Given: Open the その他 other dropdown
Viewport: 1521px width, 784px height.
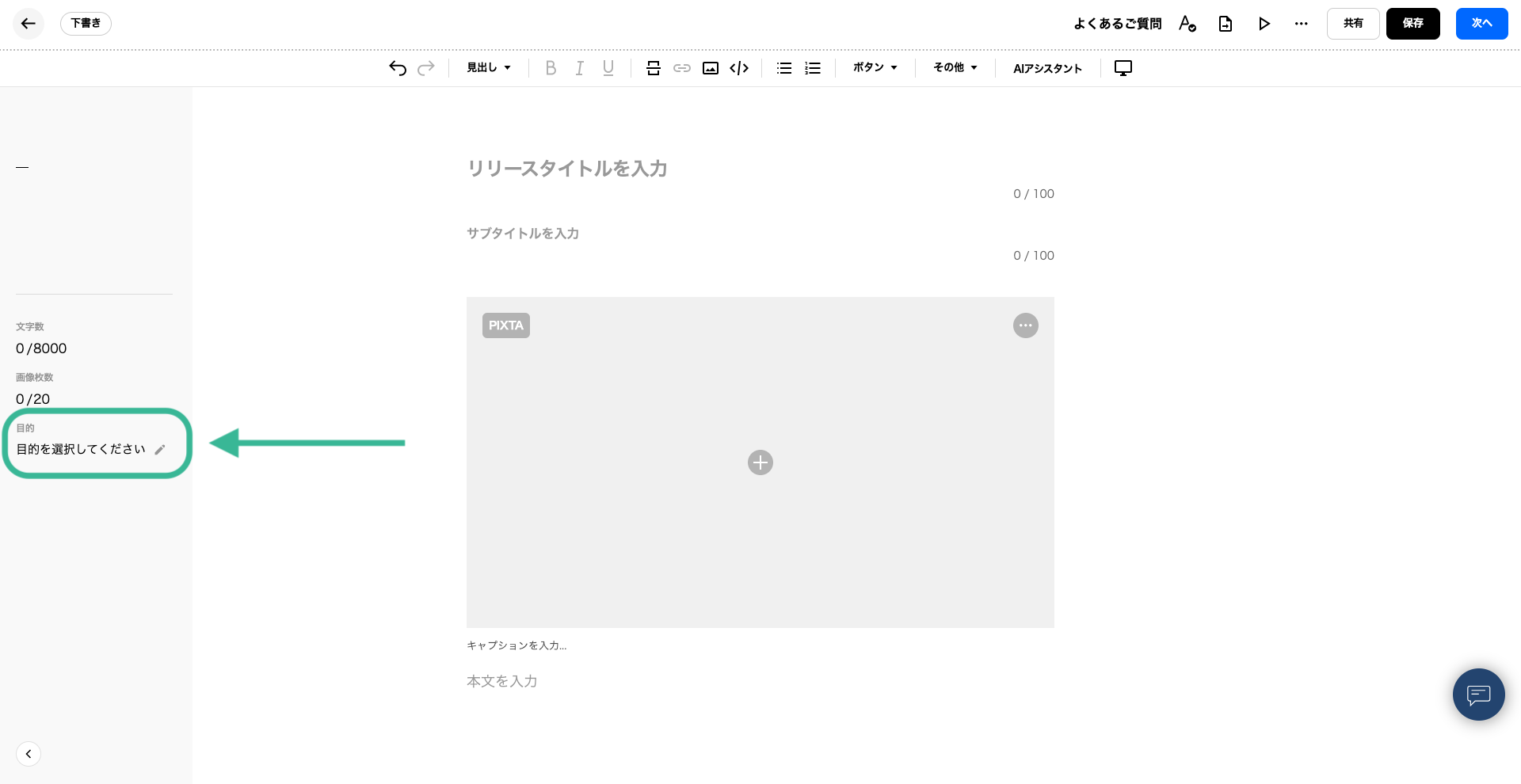Looking at the screenshot, I should [955, 68].
